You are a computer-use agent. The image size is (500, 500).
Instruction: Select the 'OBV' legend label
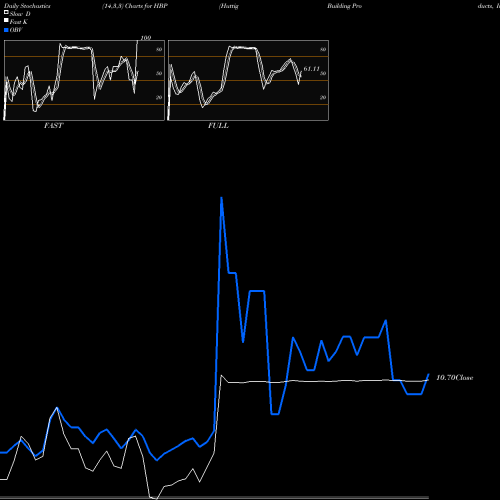tap(16, 30)
